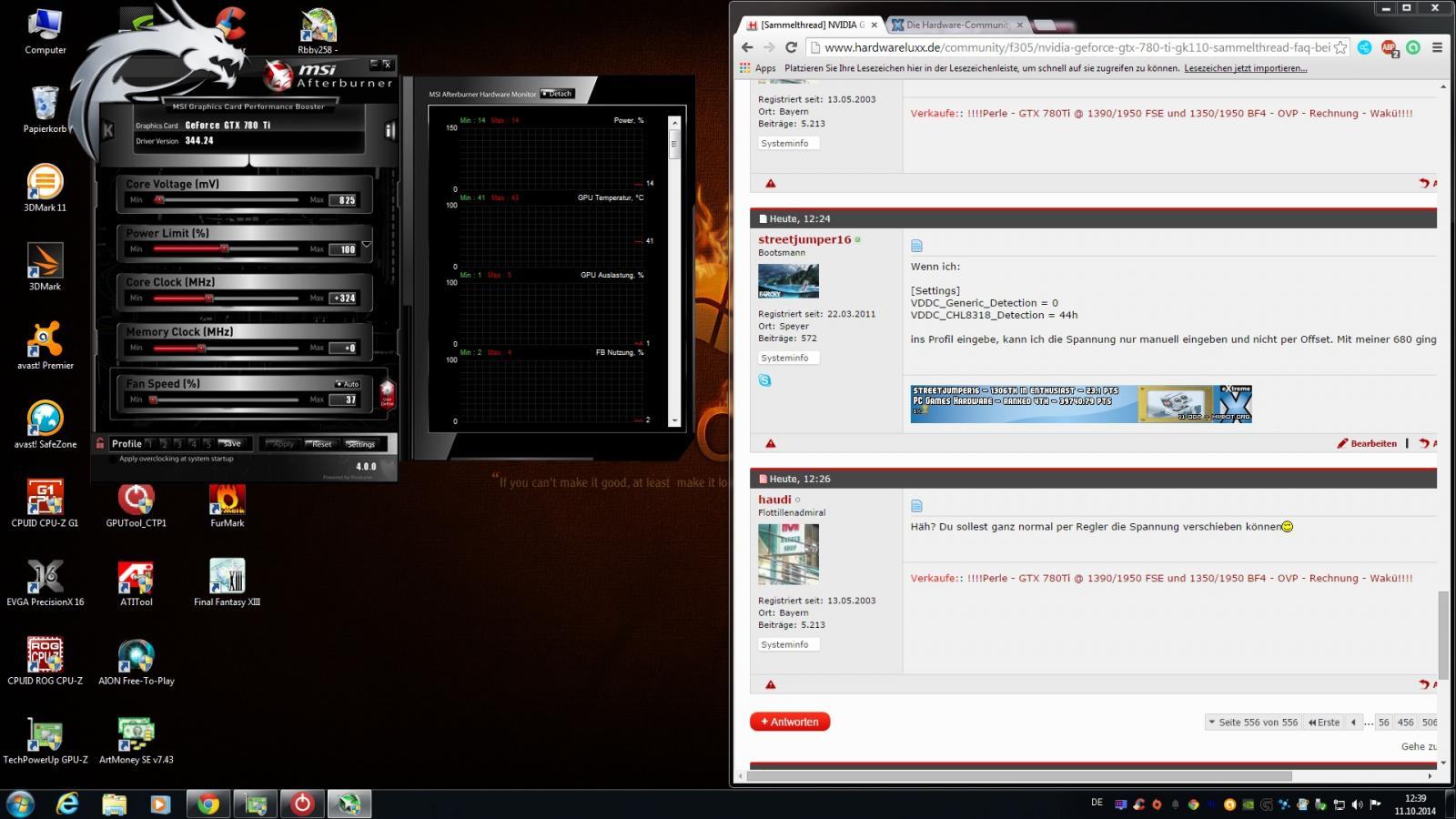The image size is (1456, 819).
Task: Save the current Afterburner profile
Action: point(232,444)
